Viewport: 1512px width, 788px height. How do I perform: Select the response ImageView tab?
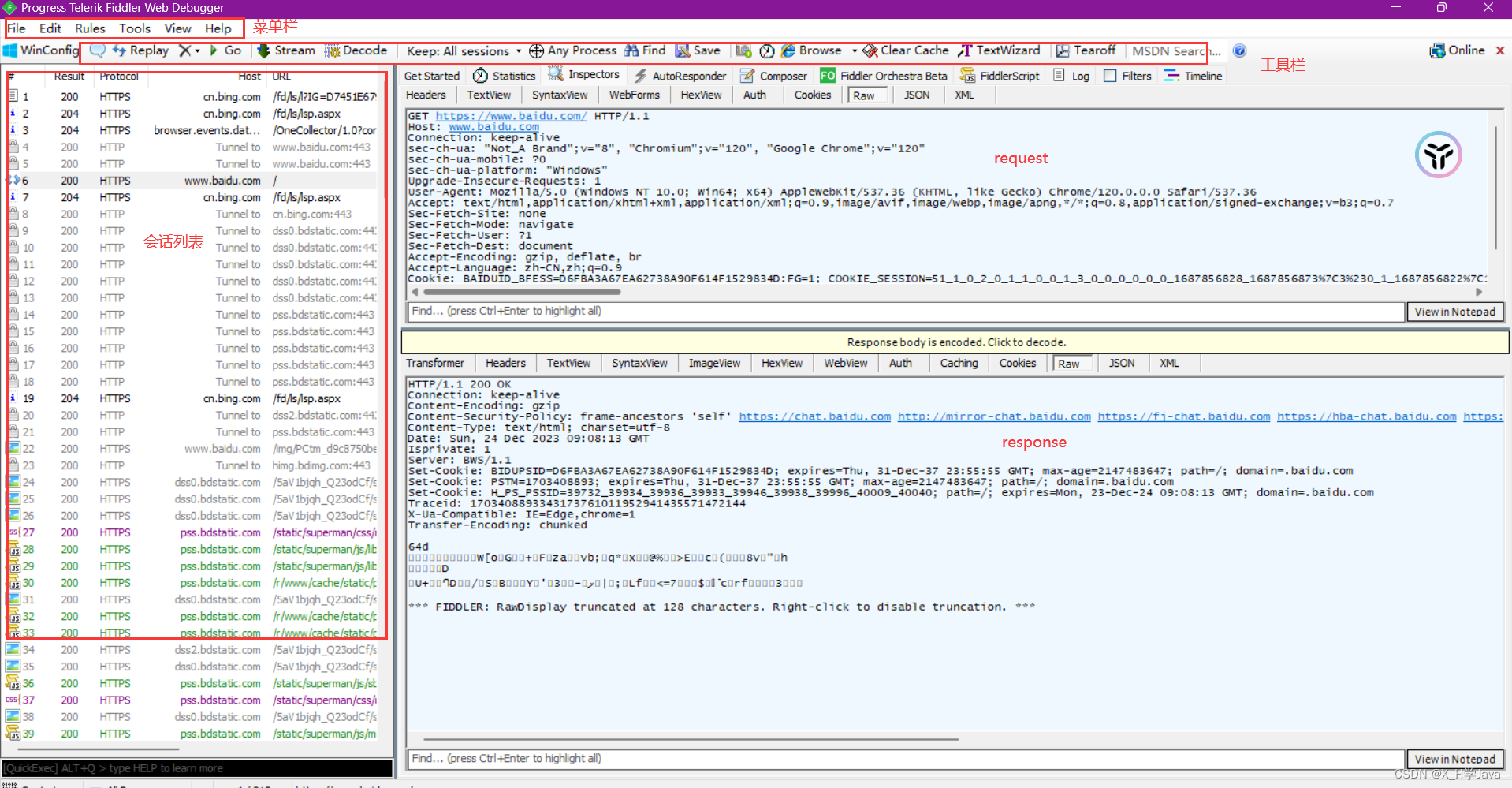coord(714,363)
